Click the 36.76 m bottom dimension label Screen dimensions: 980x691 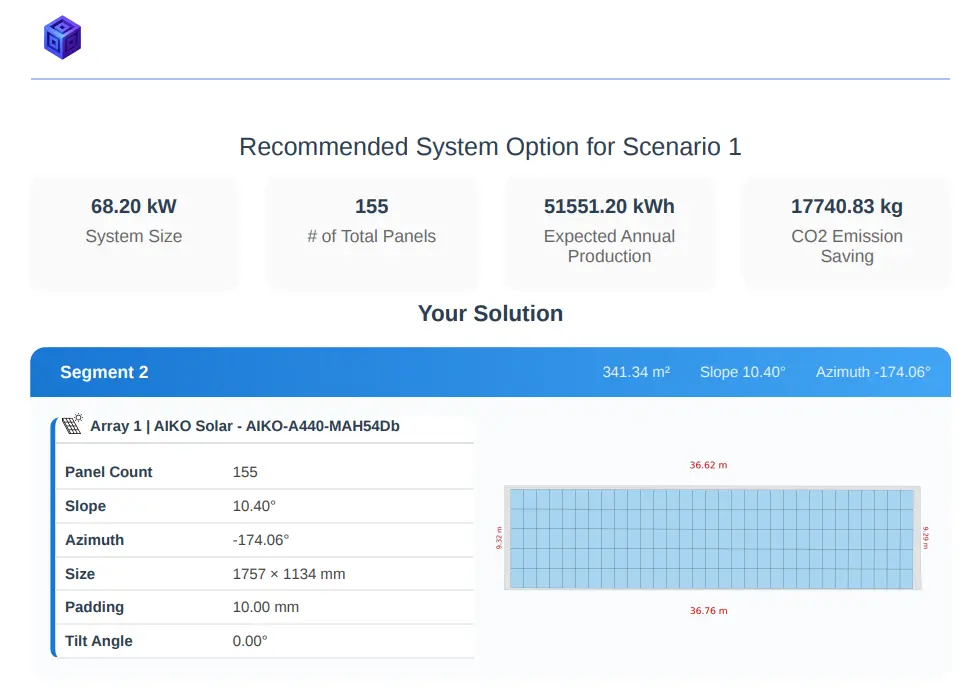click(x=708, y=611)
